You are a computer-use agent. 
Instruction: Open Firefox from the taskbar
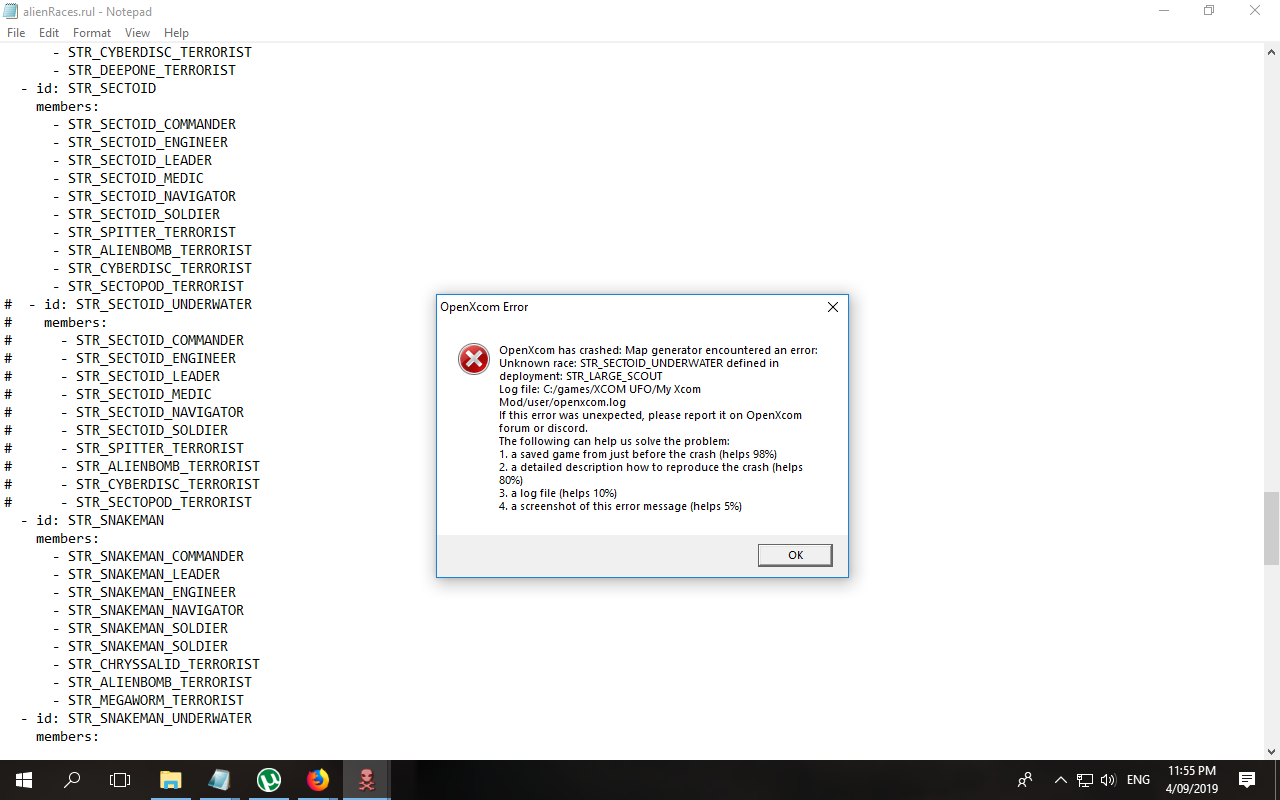317,780
